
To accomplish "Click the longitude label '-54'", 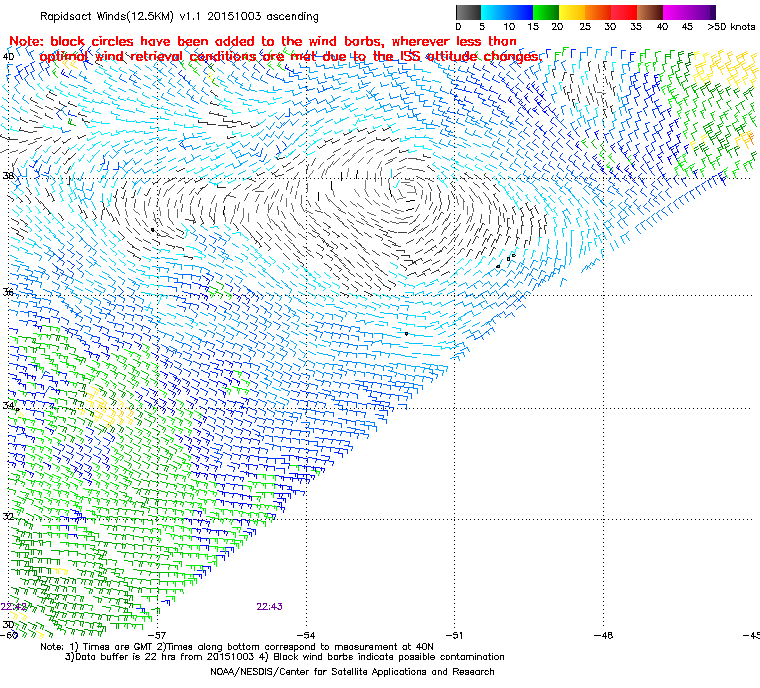I will (x=306, y=635).
